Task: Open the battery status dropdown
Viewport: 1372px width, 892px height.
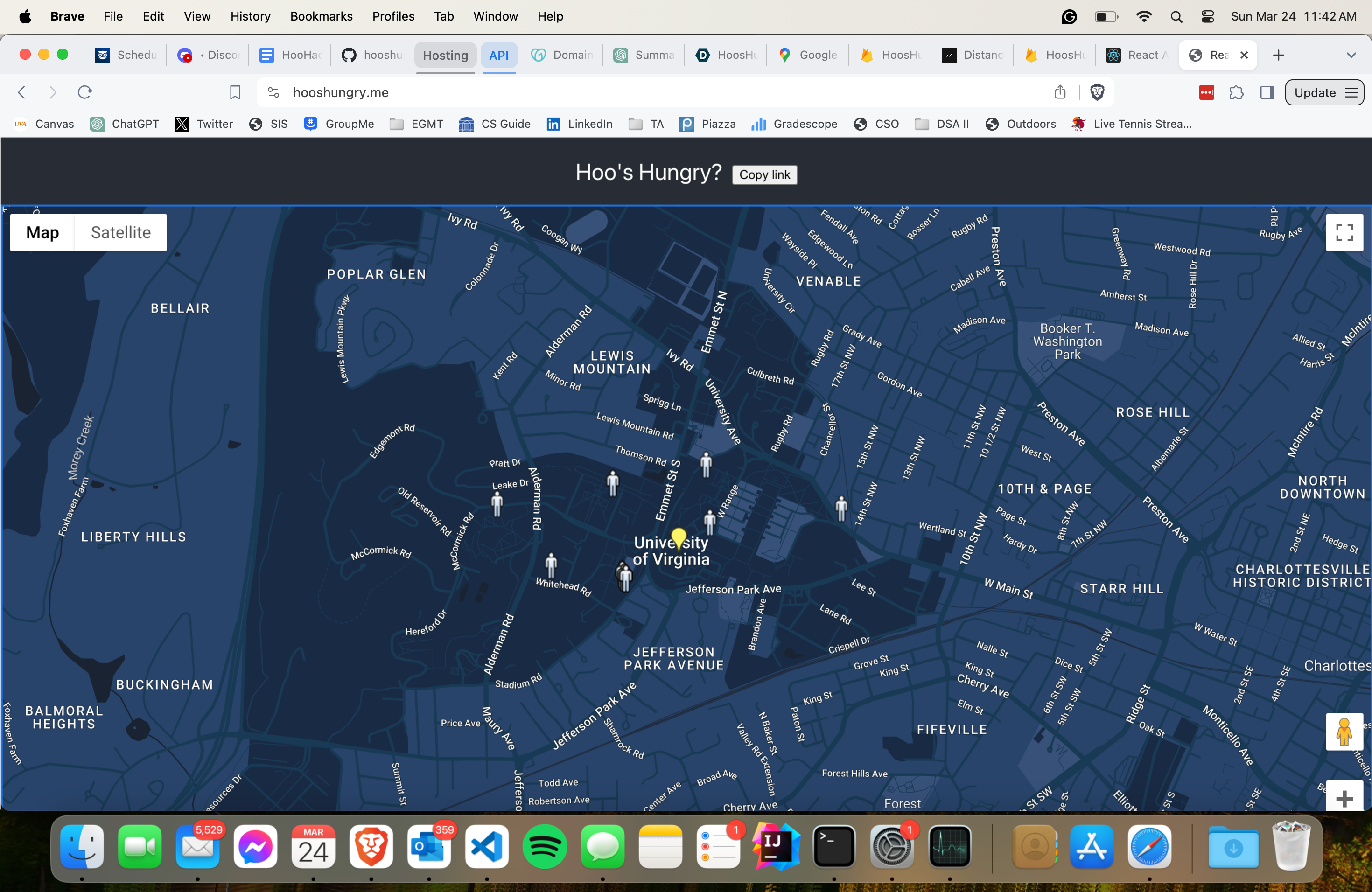Action: [x=1106, y=16]
